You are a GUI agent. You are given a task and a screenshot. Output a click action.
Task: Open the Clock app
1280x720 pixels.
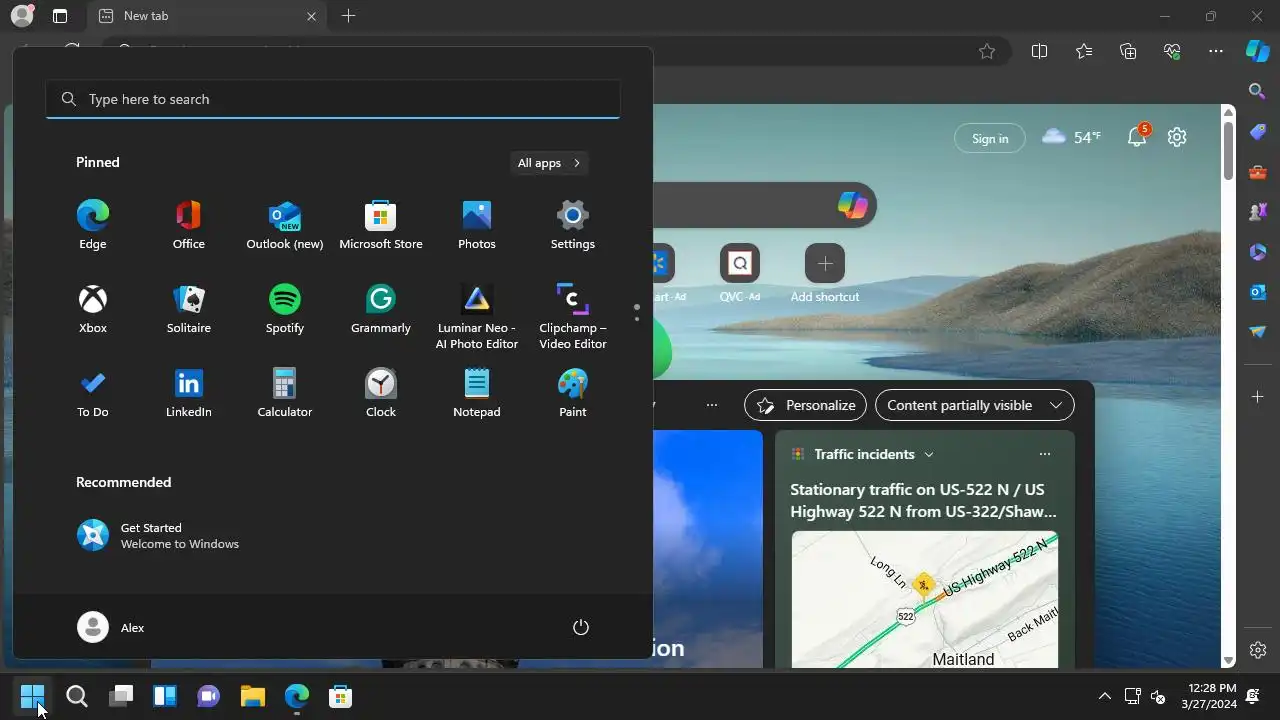tap(381, 393)
